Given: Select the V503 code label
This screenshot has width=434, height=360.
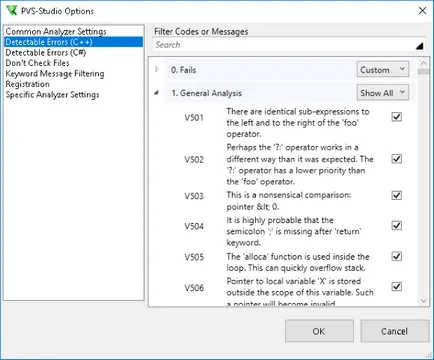Looking at the screenshot, I should coord(194,196).
